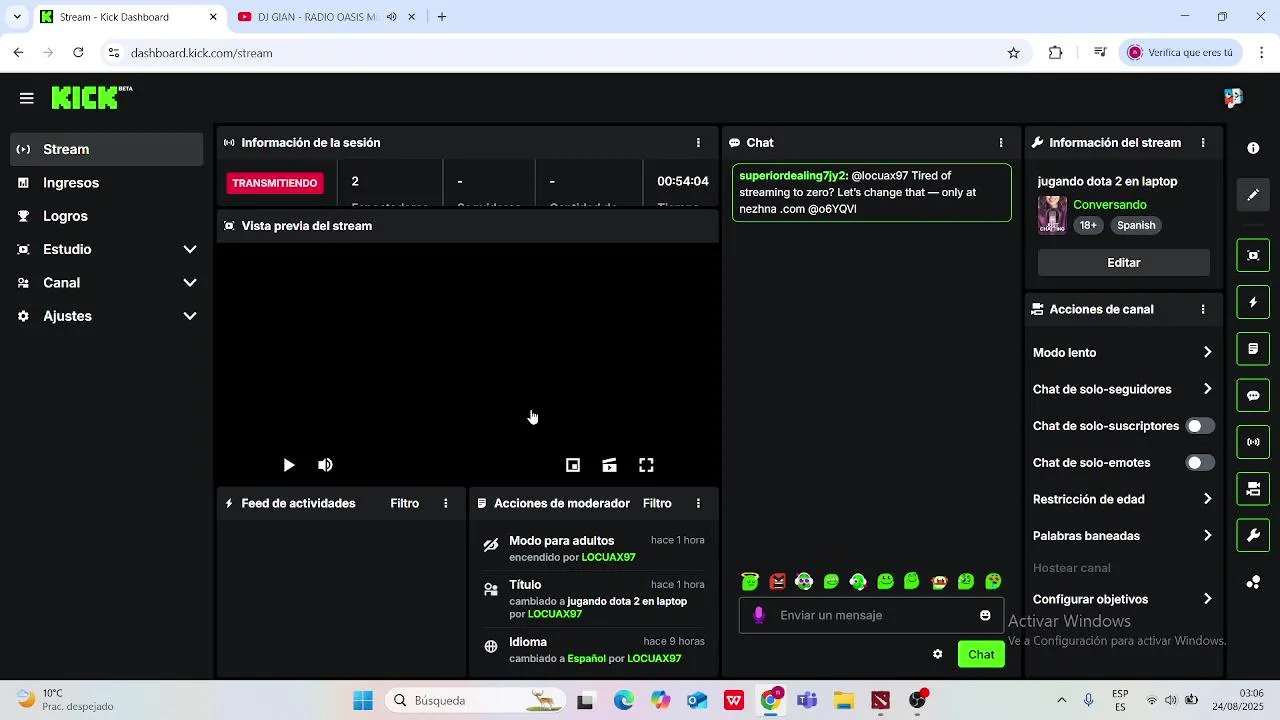Toggle the session info broadcast widget icon
1280x720 pixels.
pyautogui.click(x=1253, y=442)
